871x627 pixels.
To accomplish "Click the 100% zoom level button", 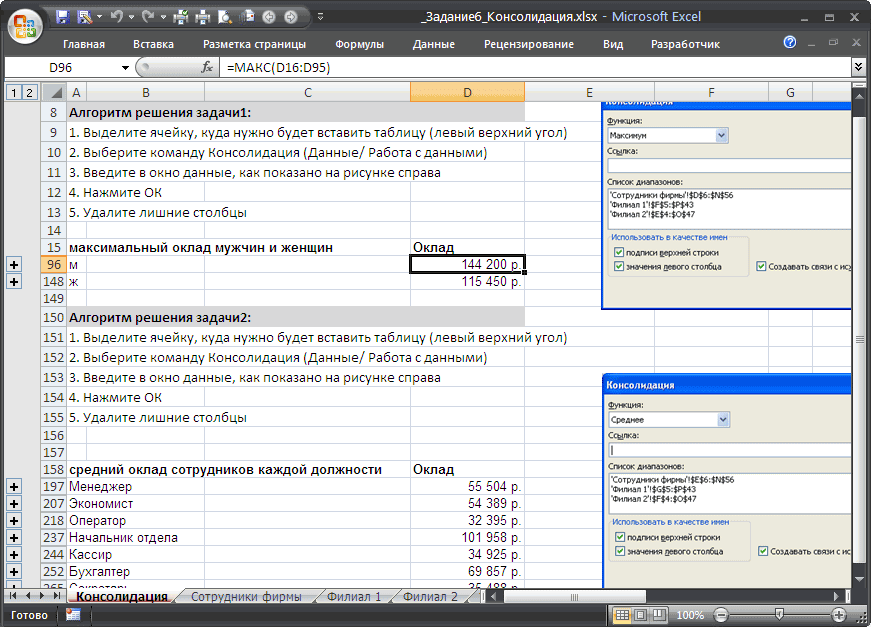I will [x=690, y=615].
